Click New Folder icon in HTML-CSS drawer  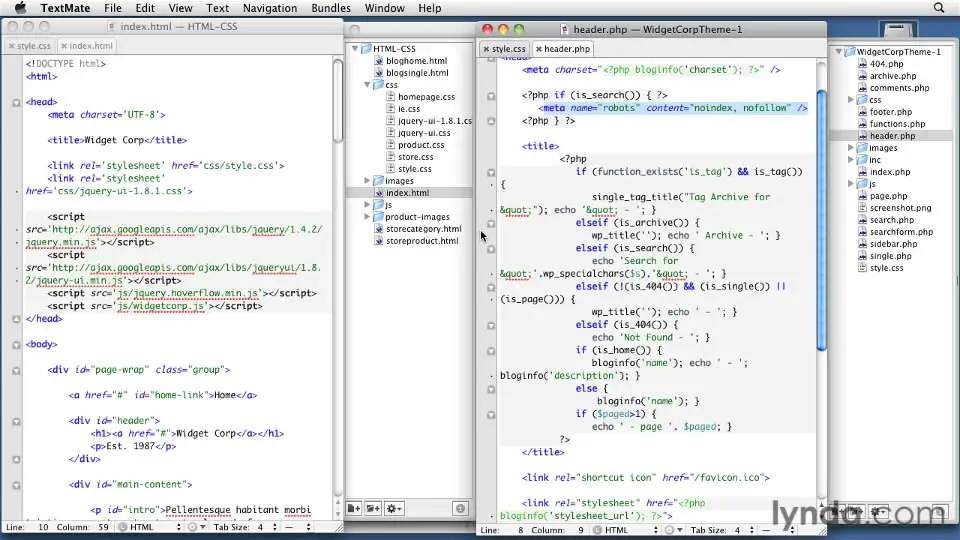[x=373, y=508]
